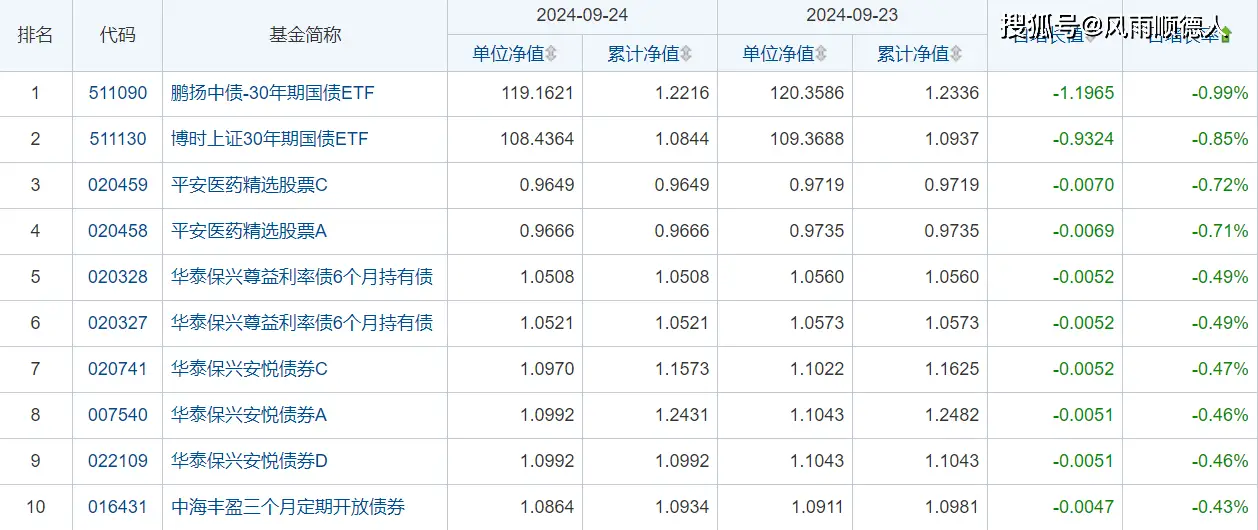The image size is (1258, 530).
Task: Click sort arrows beside 2024-09-23 累计净值
Action: [x=956, y=53]
